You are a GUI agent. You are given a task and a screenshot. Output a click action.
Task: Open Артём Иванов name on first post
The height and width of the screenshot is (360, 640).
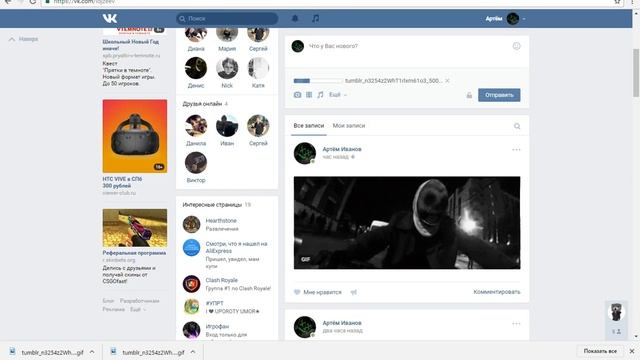coord(342,149)
